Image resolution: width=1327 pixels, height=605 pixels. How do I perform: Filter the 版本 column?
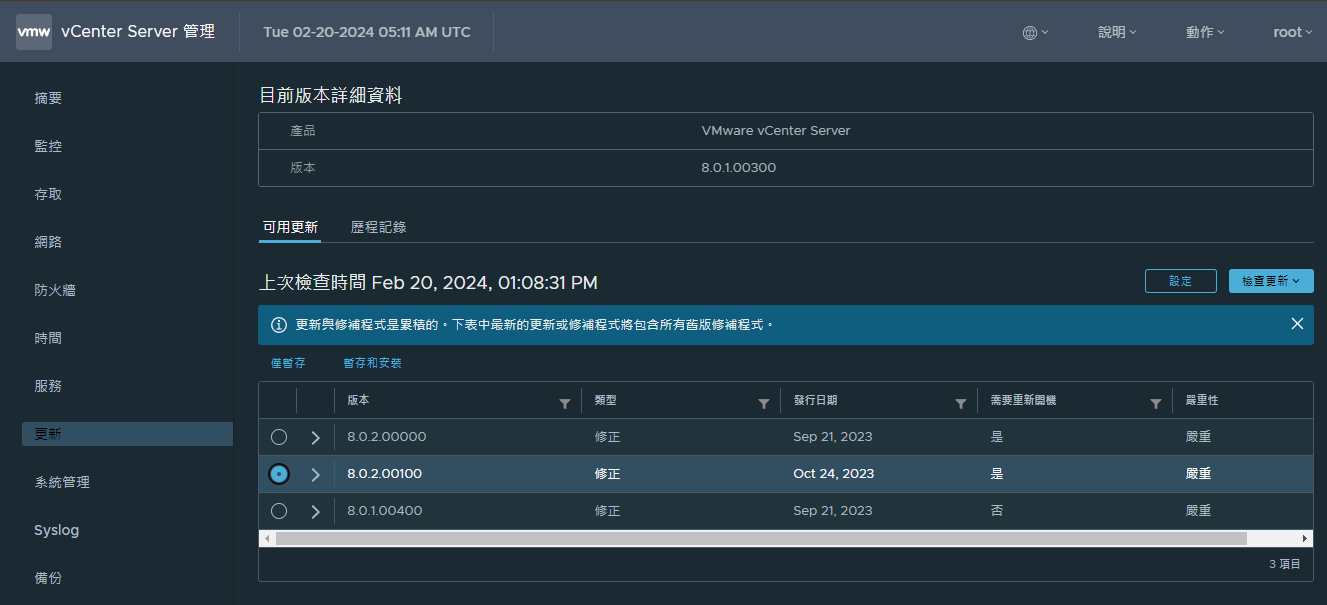point(565,403)
